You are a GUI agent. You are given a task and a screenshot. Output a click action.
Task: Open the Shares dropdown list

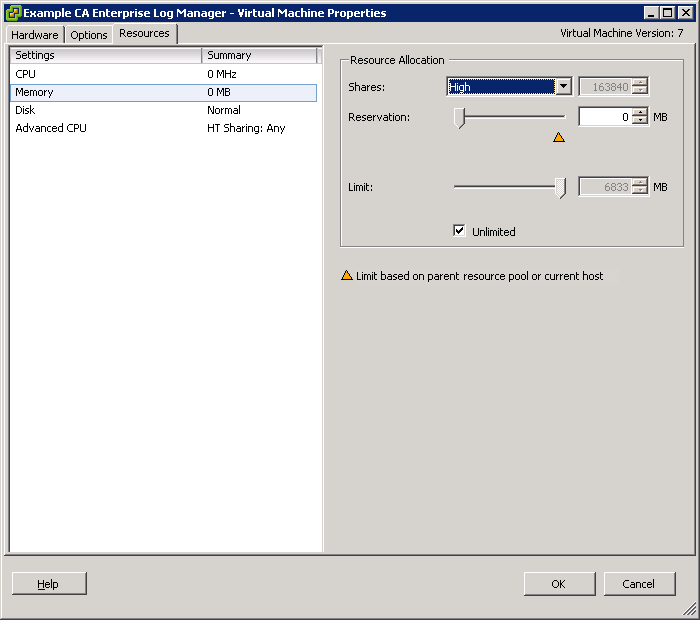(x=563, y=87)
